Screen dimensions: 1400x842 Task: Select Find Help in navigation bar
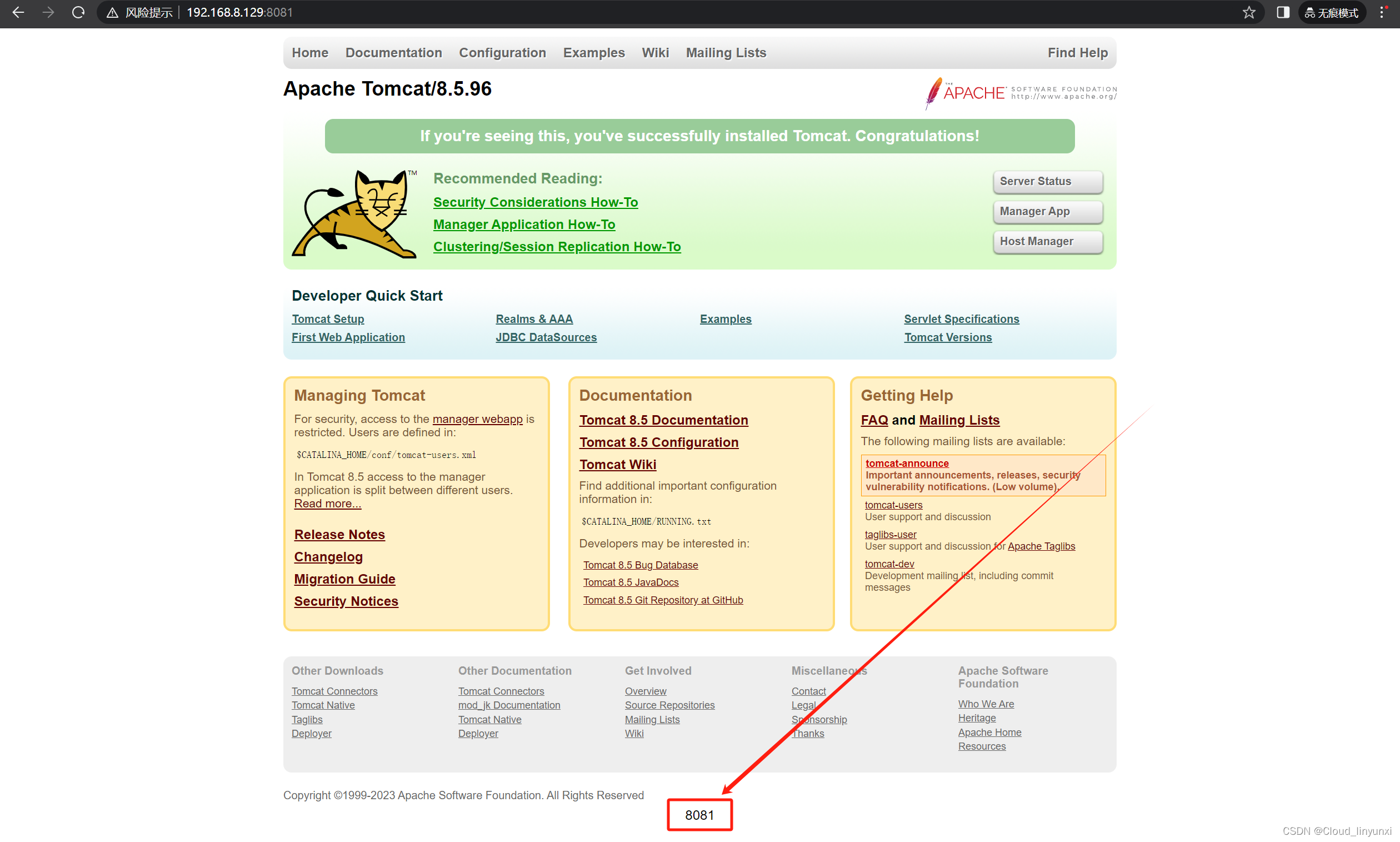click(x=1077, y=53)
